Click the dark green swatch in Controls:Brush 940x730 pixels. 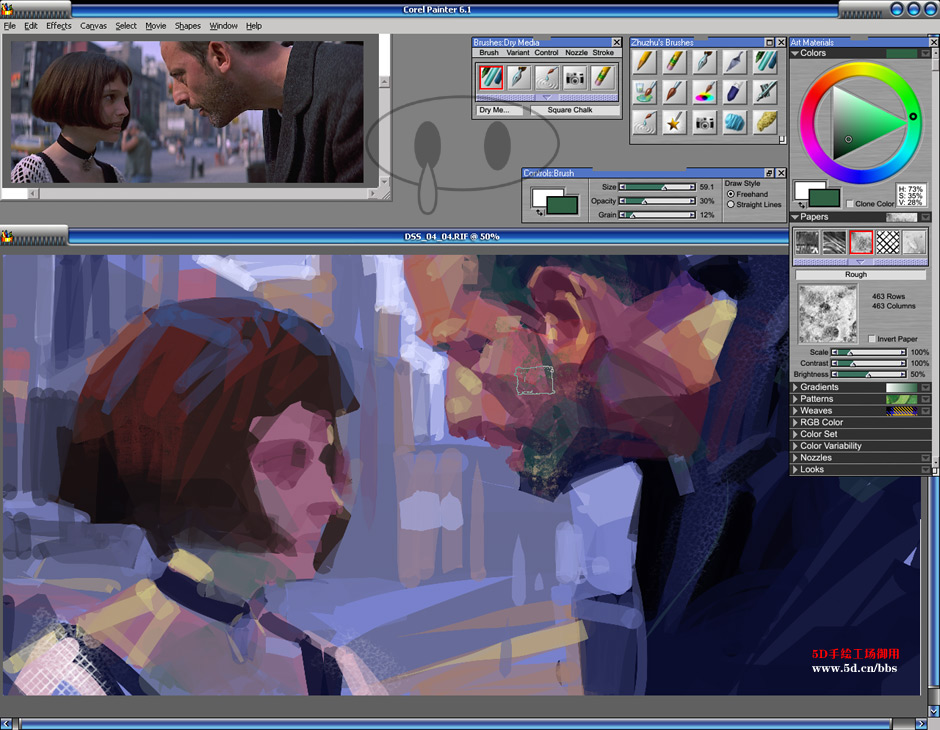pos(562,206)
